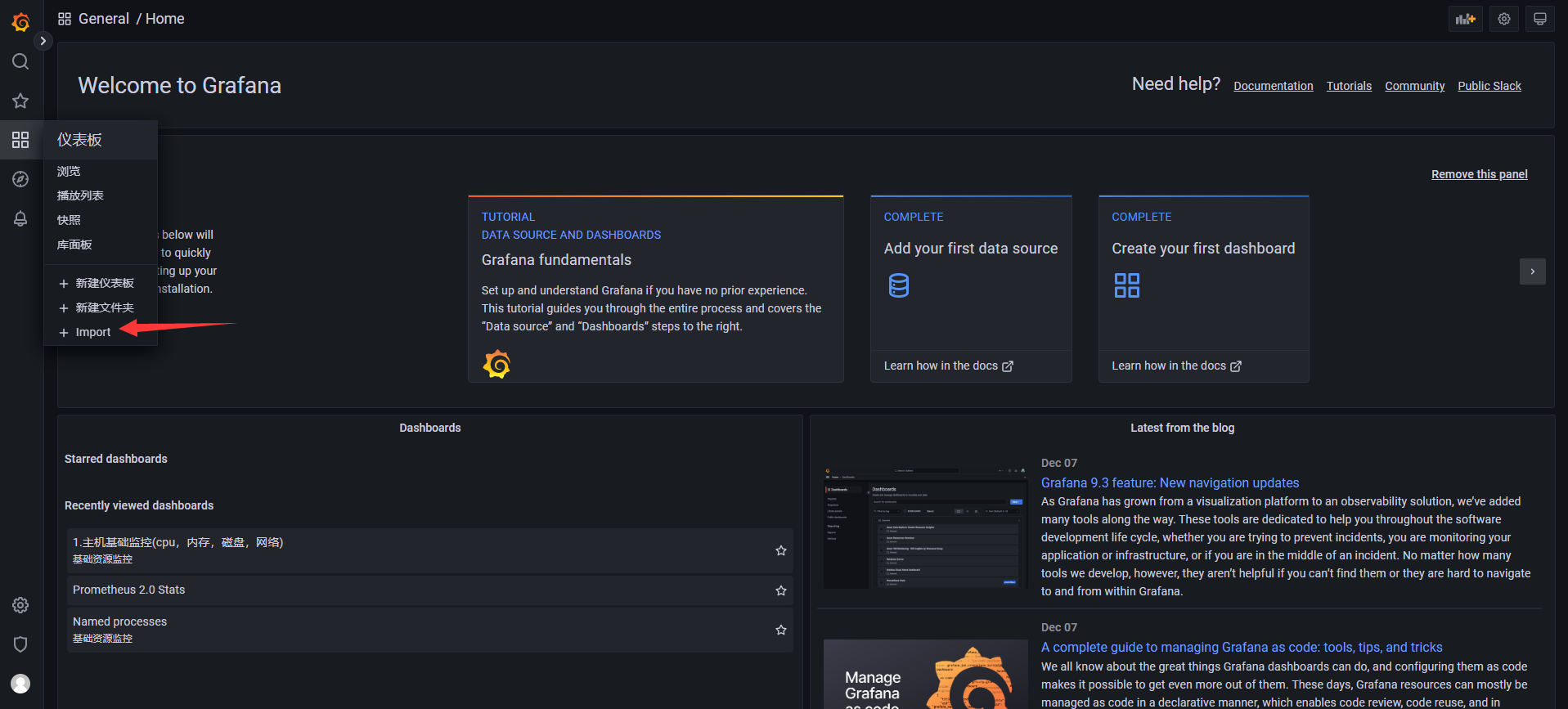Click the General breadcrumb
The image size is (1568, 709).
coord(104,19)
